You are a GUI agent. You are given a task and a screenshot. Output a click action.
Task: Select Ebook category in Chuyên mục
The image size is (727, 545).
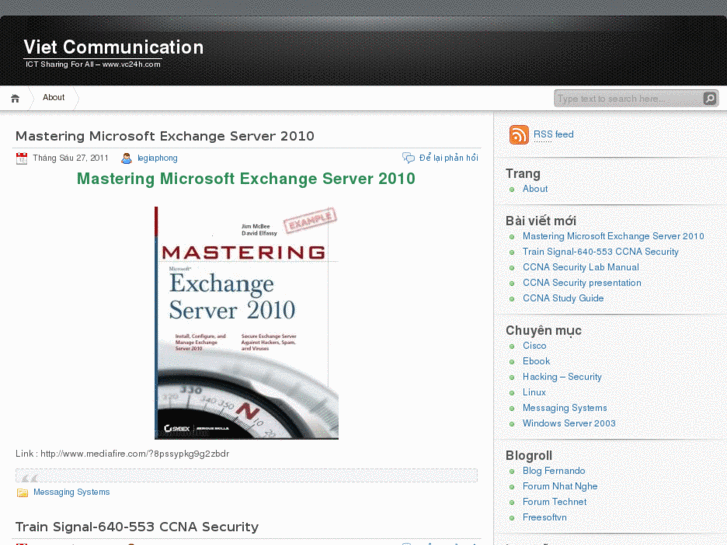click(x=536, y=361)
